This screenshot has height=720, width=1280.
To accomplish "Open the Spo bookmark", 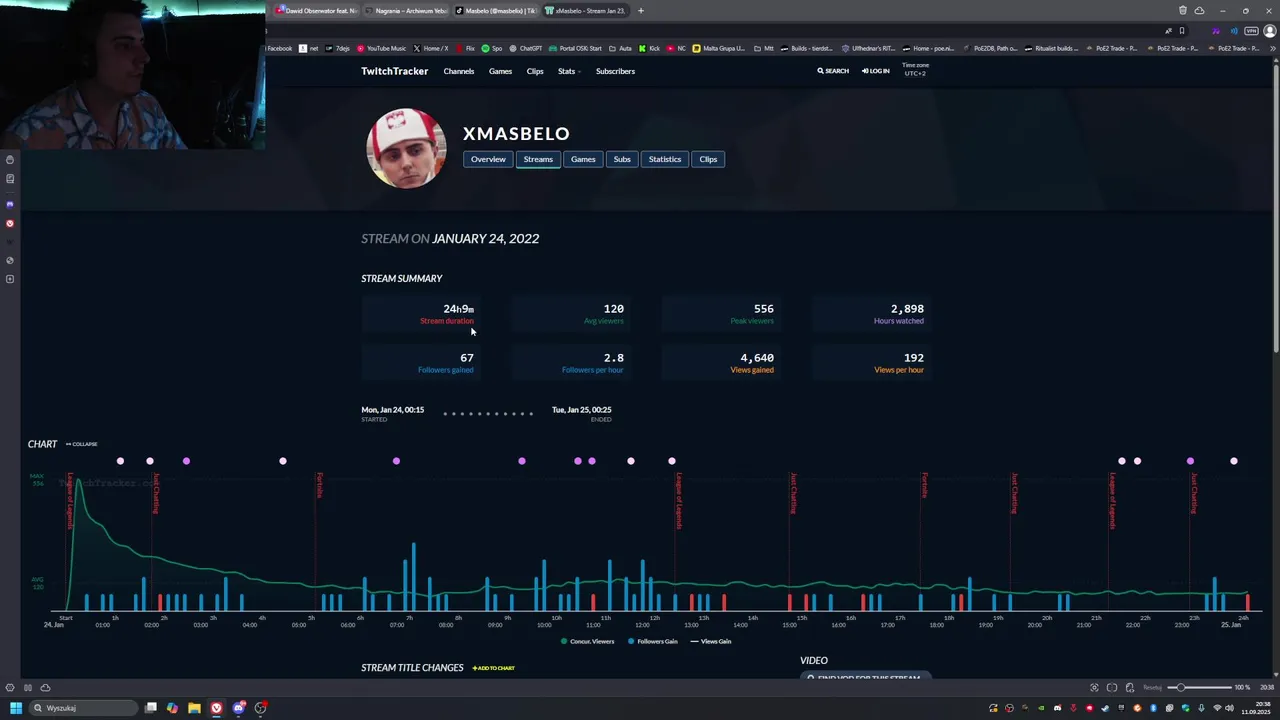I will pos(492,48).
